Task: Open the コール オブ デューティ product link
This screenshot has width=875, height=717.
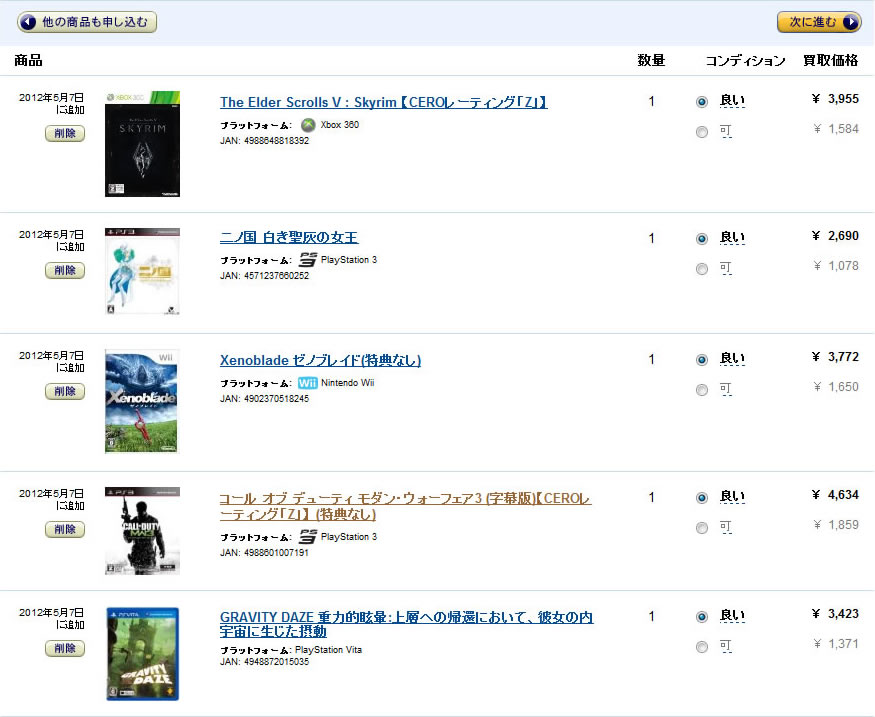Action: click(406, 506)
